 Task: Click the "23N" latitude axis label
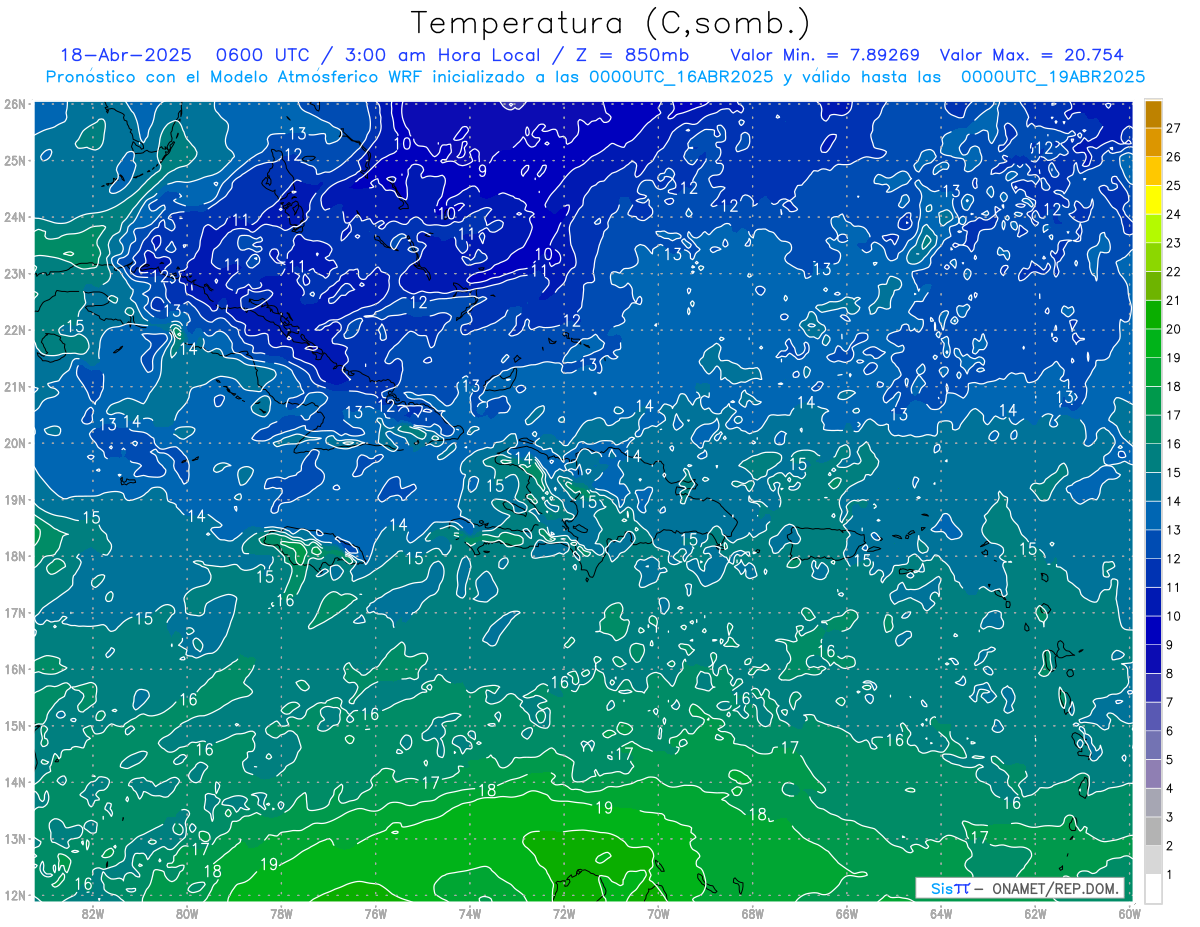tap(15, 273)
